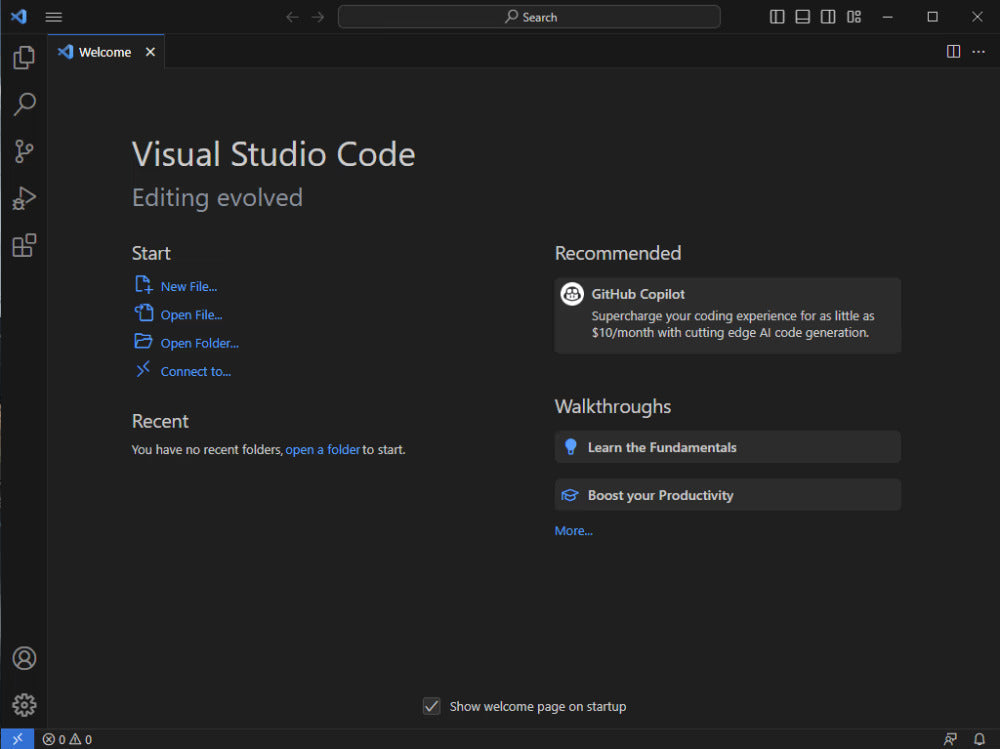This screenshot has height=749, width=1000.
Task: Uncheck Show welcome page on startup
Action: coord(431,706)
